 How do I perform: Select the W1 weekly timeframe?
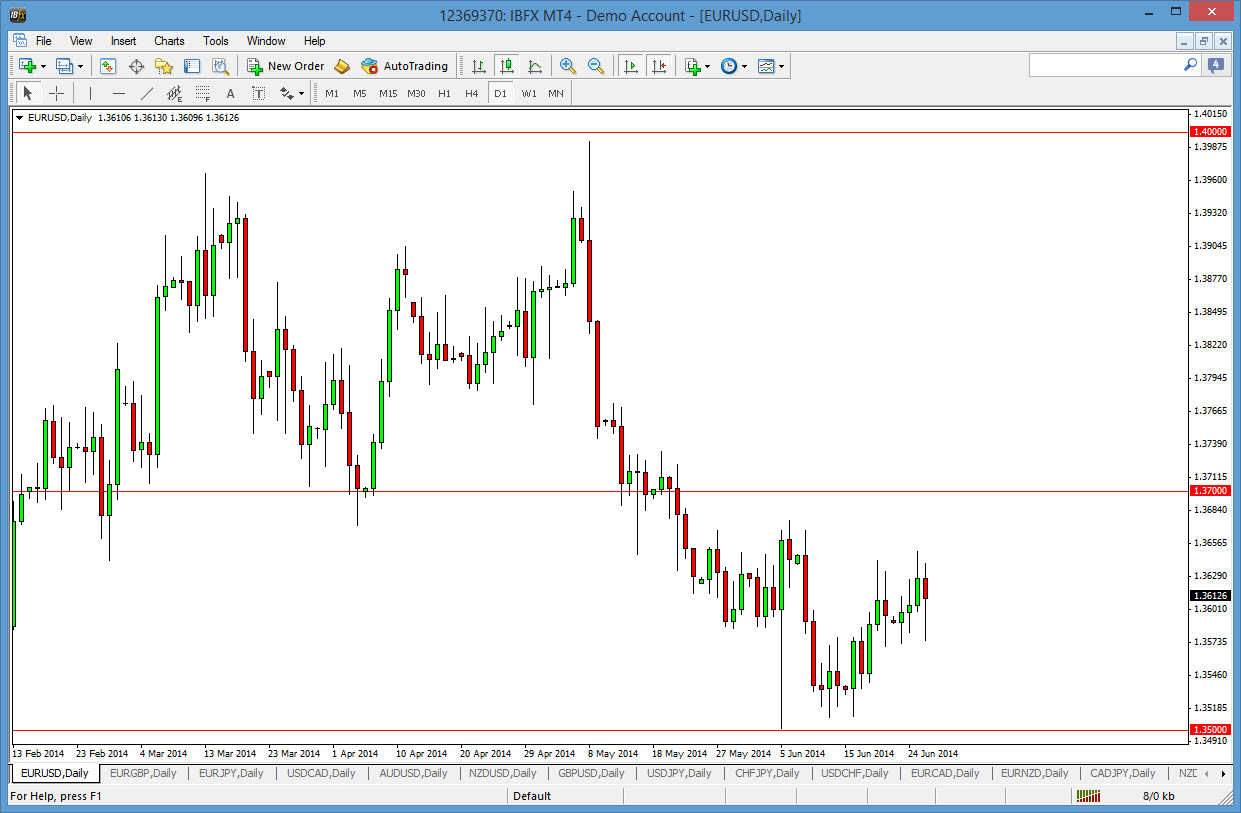coord(528,93)
